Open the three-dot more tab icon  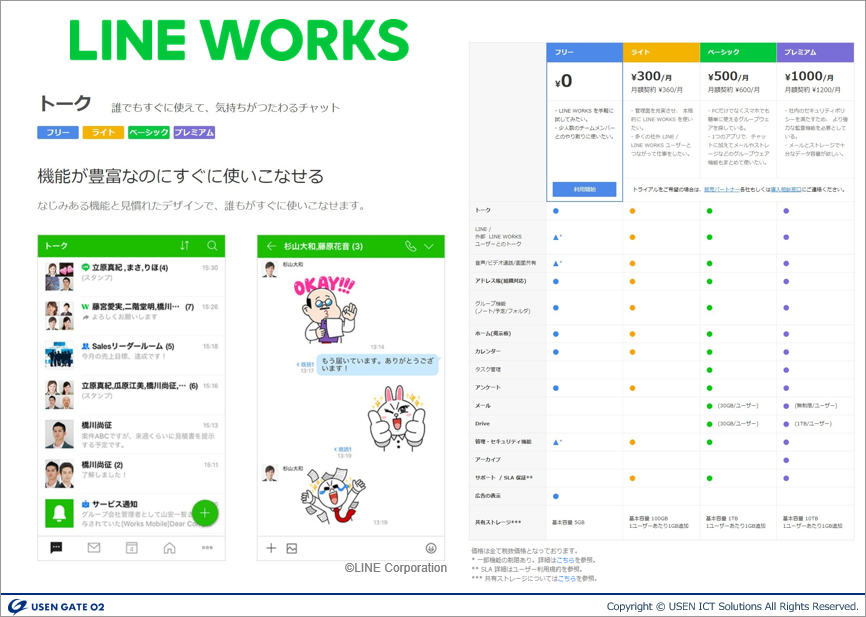(x=207, y=548)
